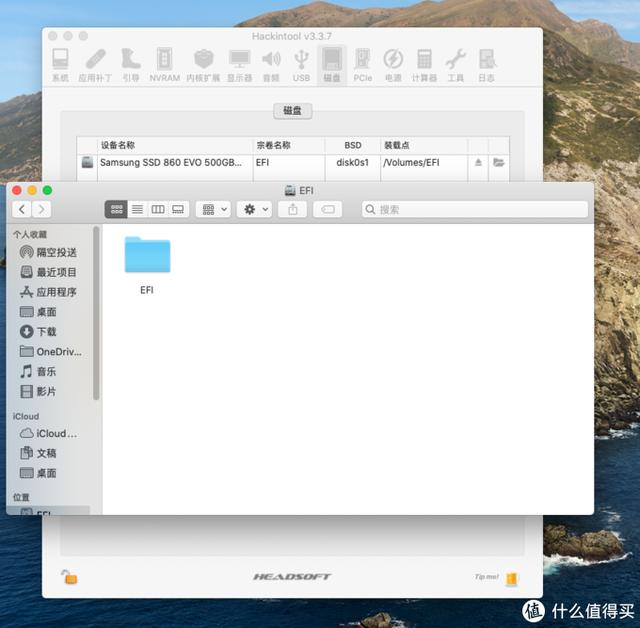Open 桌面 under 个人收藏 in sidebar
Screen dimensions: 640x628
[x=38, y=312]
